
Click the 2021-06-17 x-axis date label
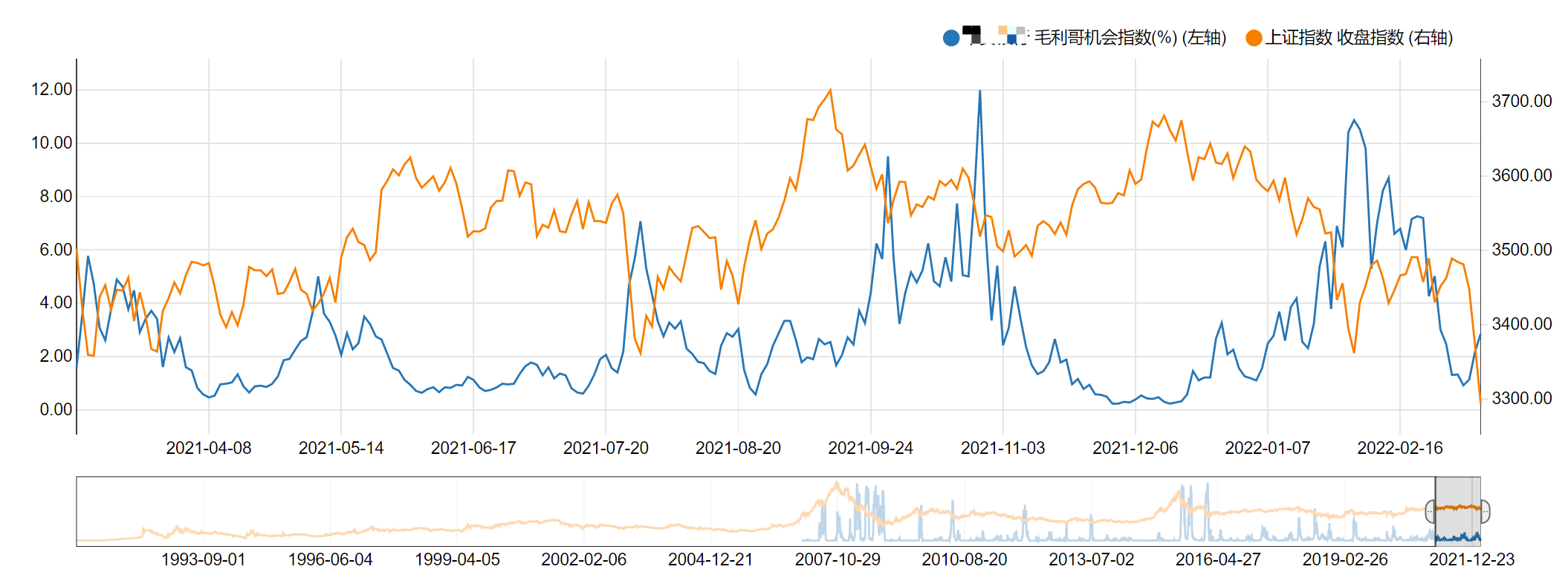pyautogui.click(x=473, y=448)
